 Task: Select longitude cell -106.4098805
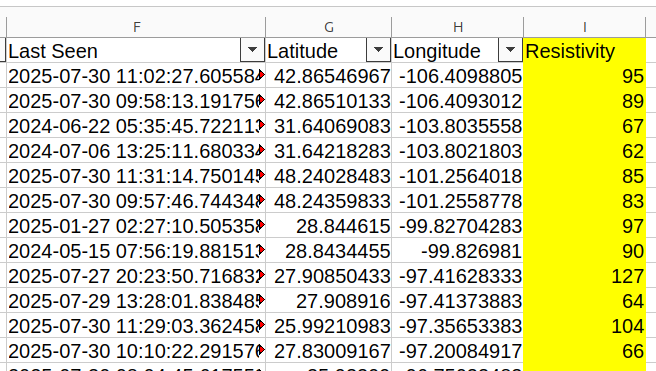(457, 76)
